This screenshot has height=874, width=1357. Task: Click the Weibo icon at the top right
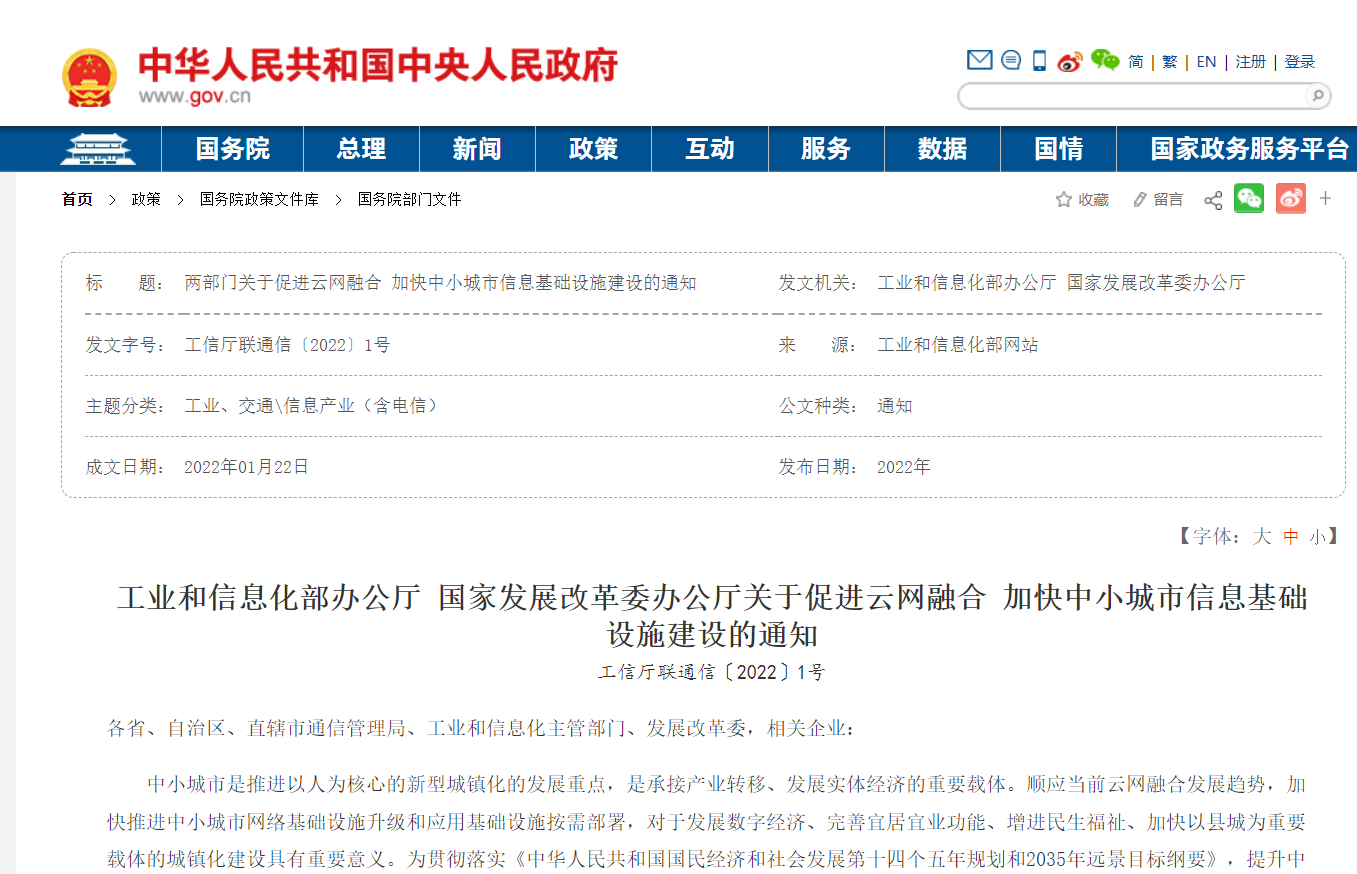(1069, 62)
